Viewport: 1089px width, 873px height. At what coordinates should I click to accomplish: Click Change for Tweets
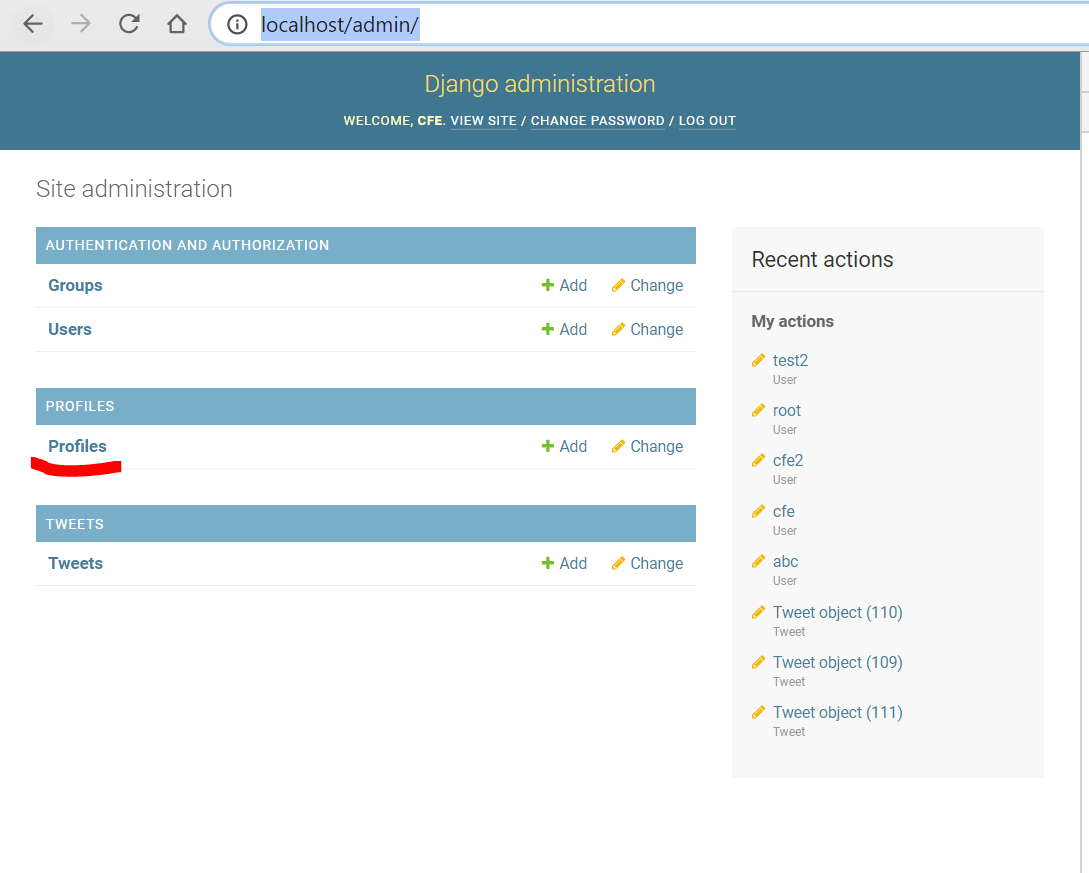(647, 563)
